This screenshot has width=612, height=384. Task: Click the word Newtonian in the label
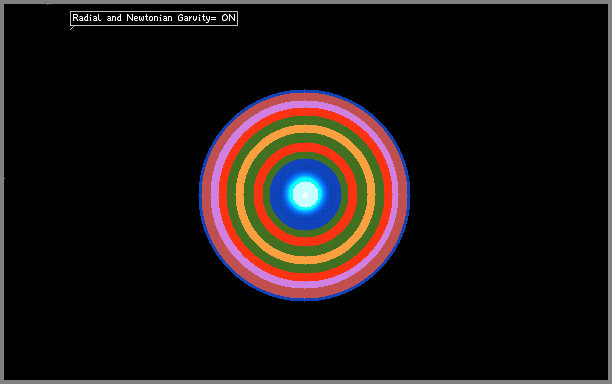coord(149,18)
